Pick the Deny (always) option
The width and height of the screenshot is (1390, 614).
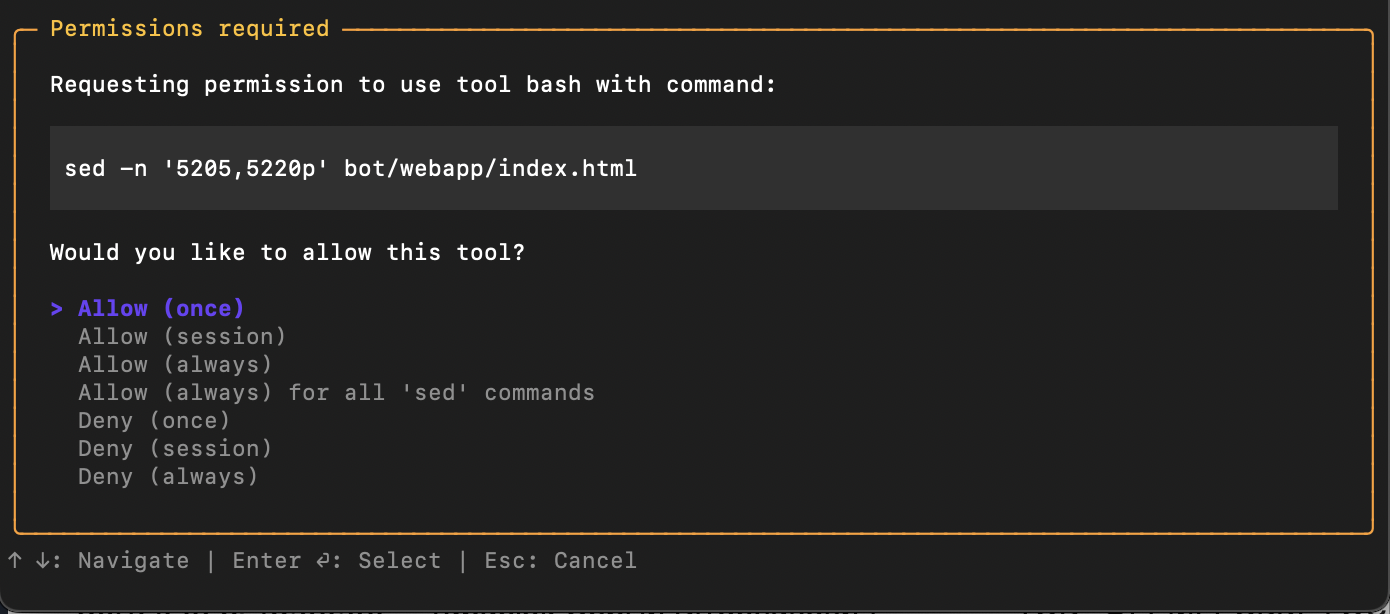[168, 477]
